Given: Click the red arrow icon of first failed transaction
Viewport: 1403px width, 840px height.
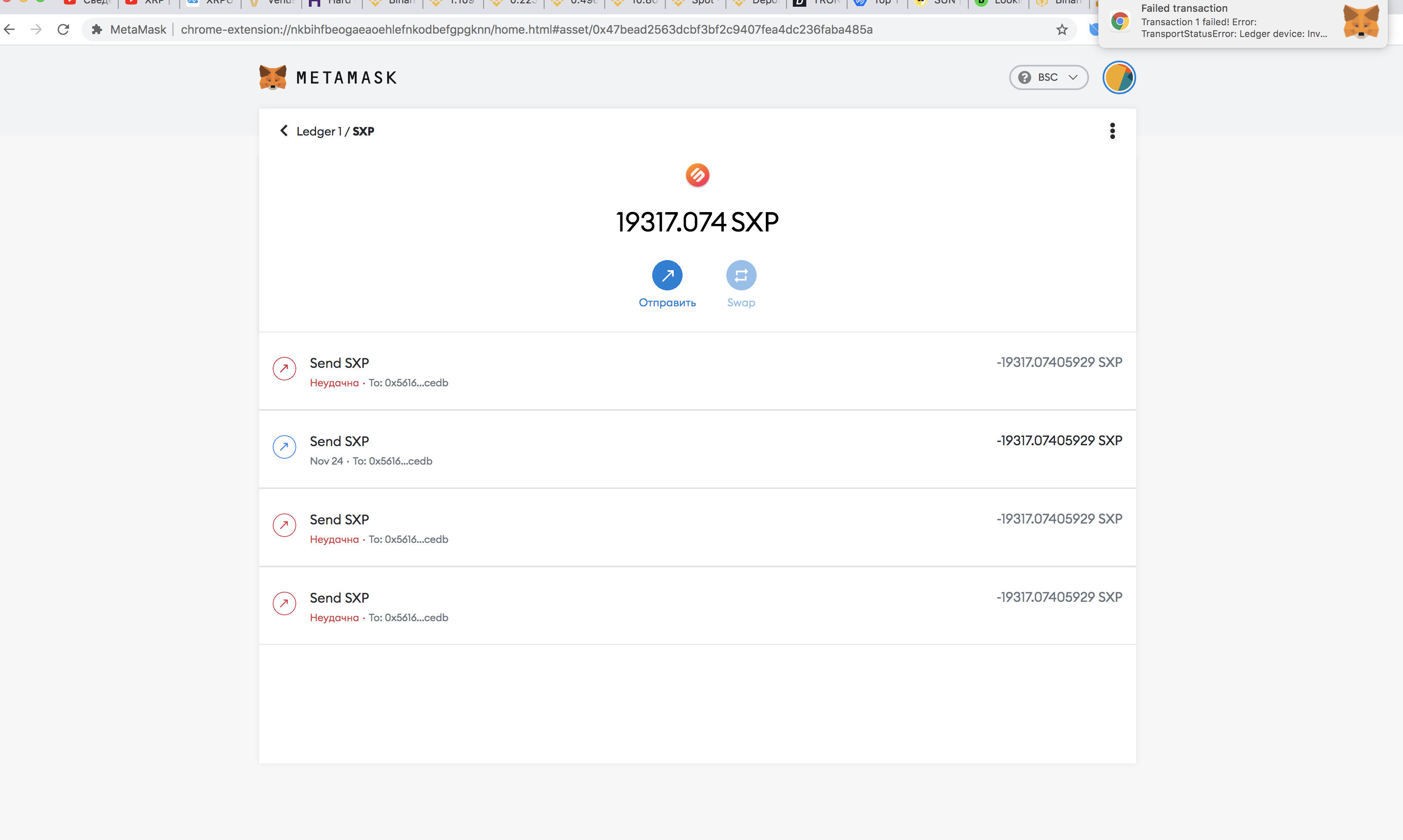Looking at the screenshot, I should (x=284, y=369).
